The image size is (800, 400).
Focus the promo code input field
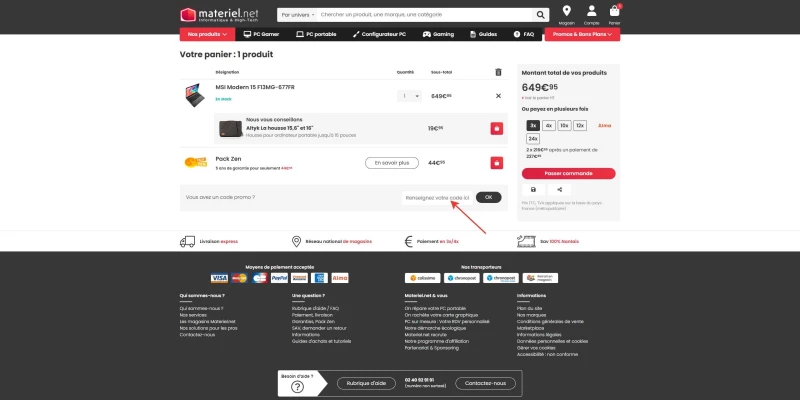pyautogui.click(x=437, y=197)
